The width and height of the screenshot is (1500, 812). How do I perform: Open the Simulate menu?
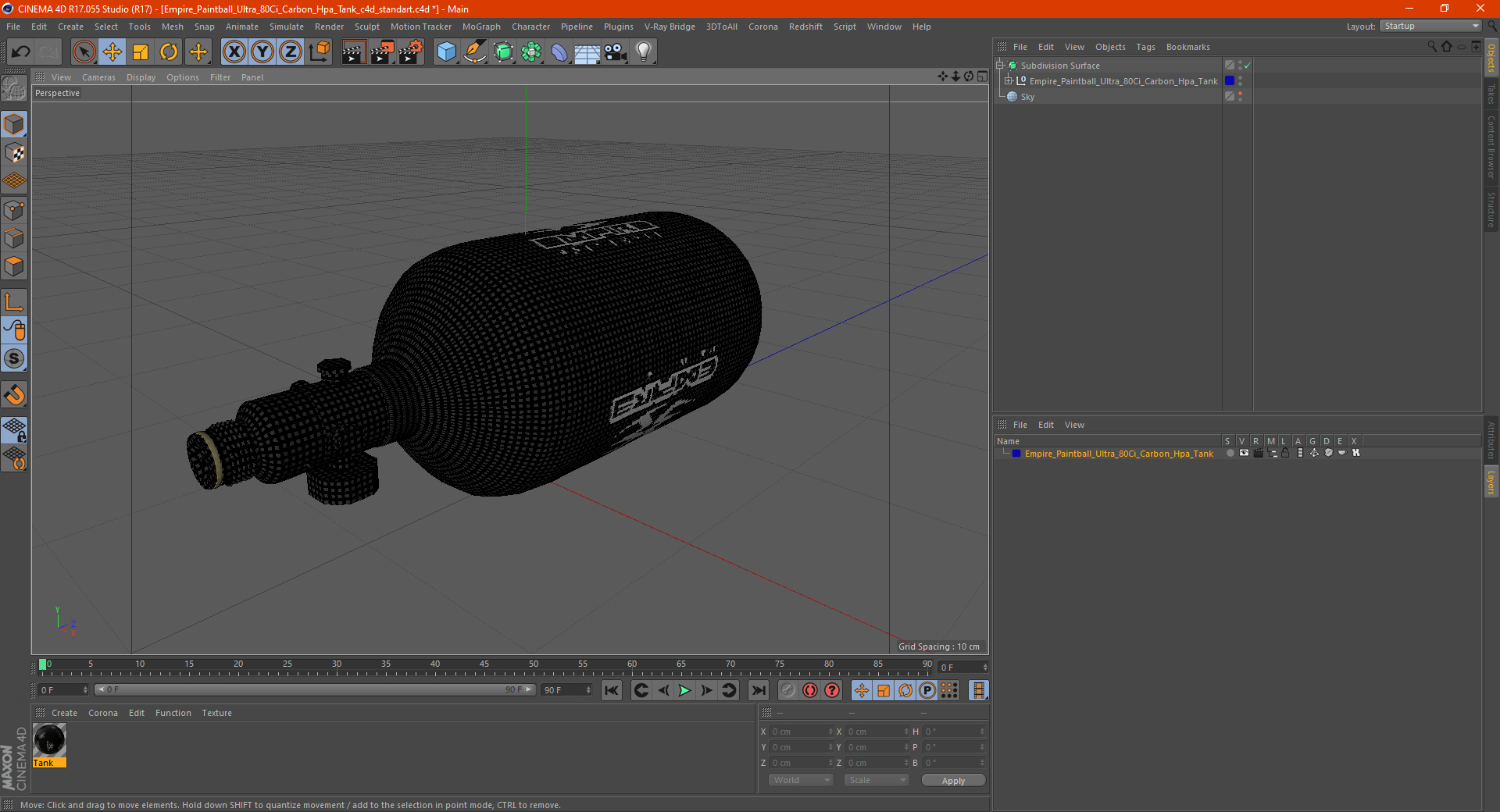coord(287,27)
